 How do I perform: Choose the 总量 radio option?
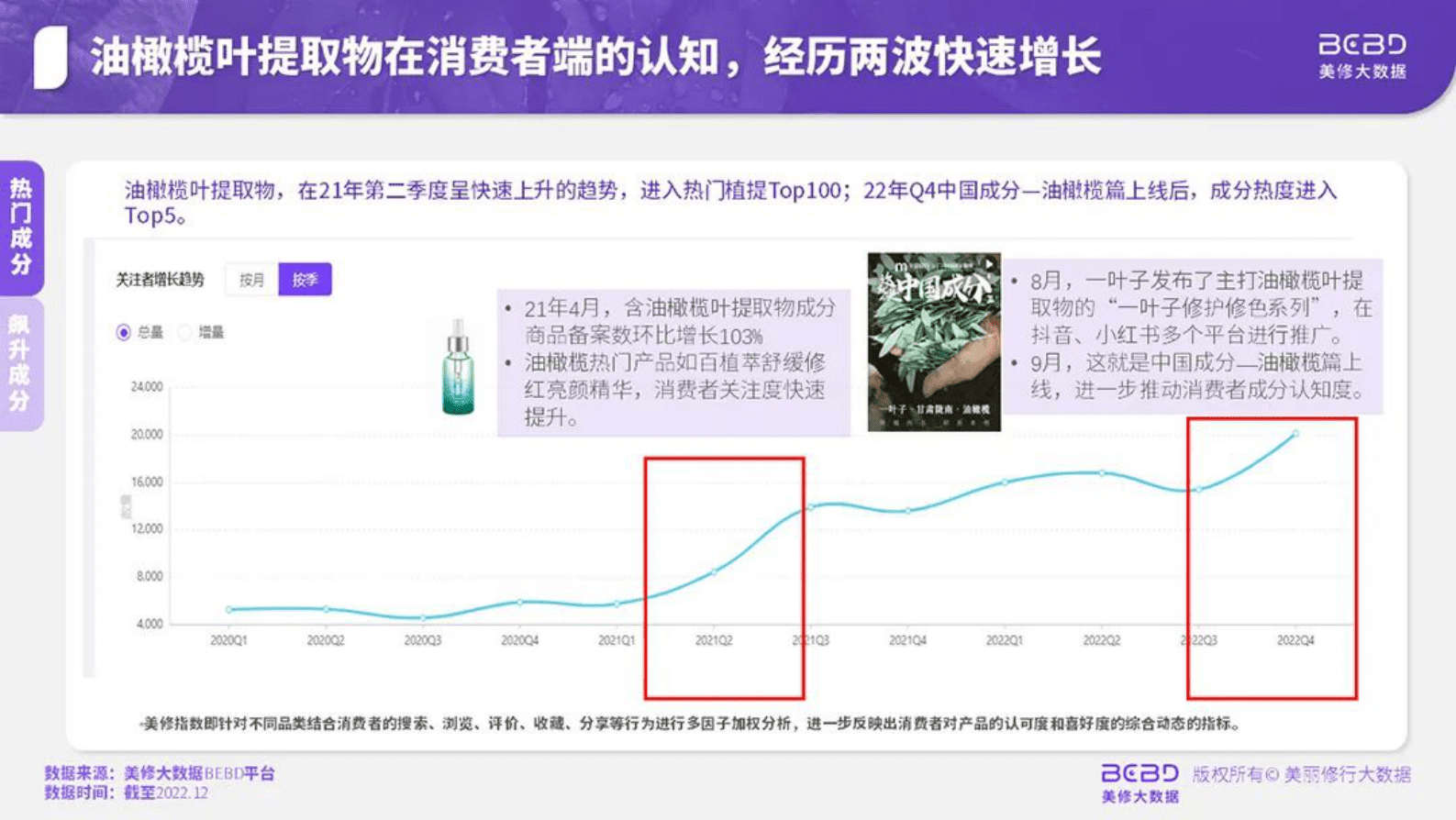(139, 332)
